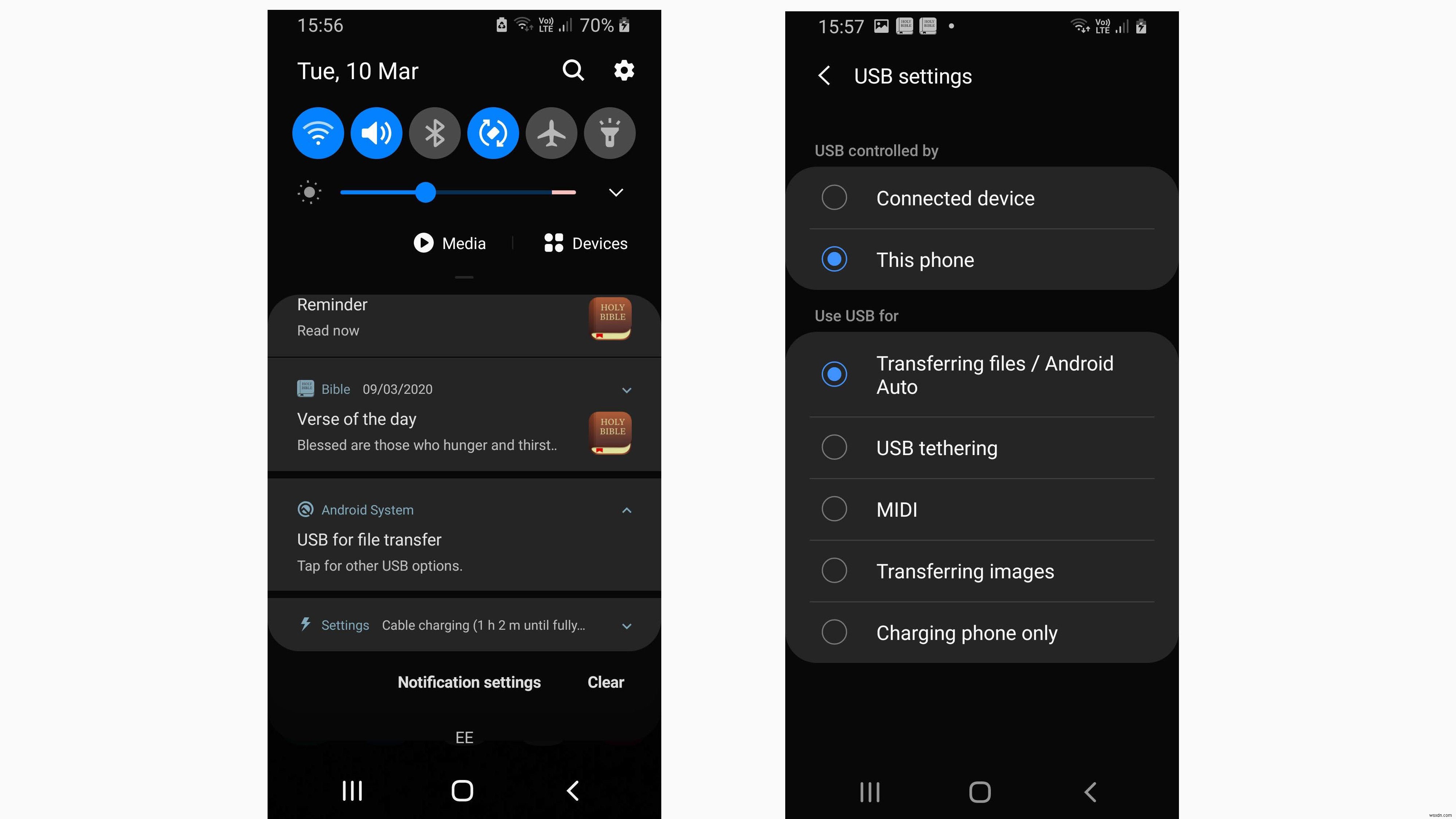Clear all notifications

coord(606,682)
